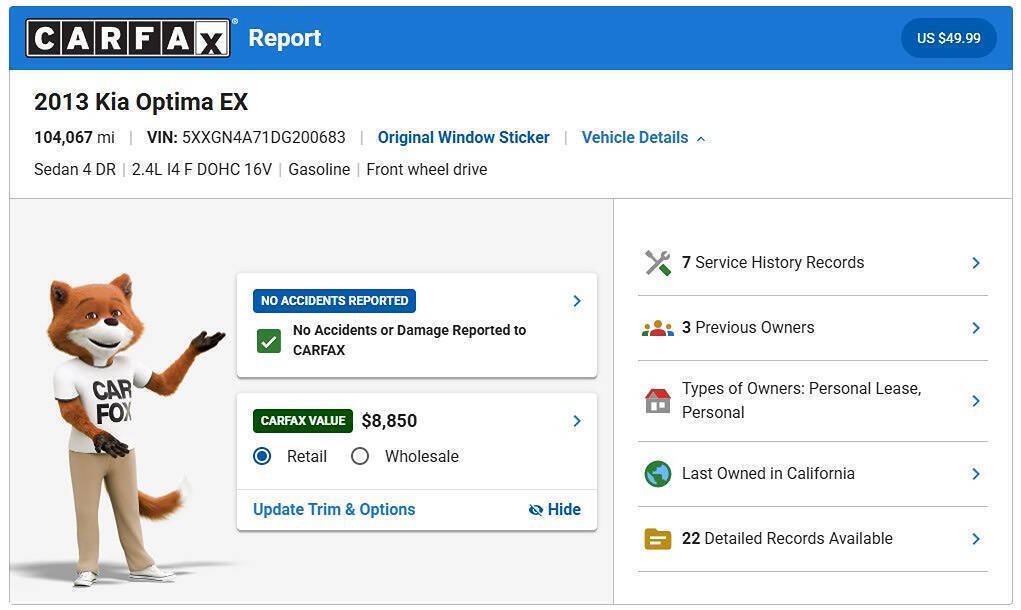This screenshot has height=610, width=1021.
Task: Click No Accidents or Damage Reported text
Action: pyautogui.click(x=410, y=340)
